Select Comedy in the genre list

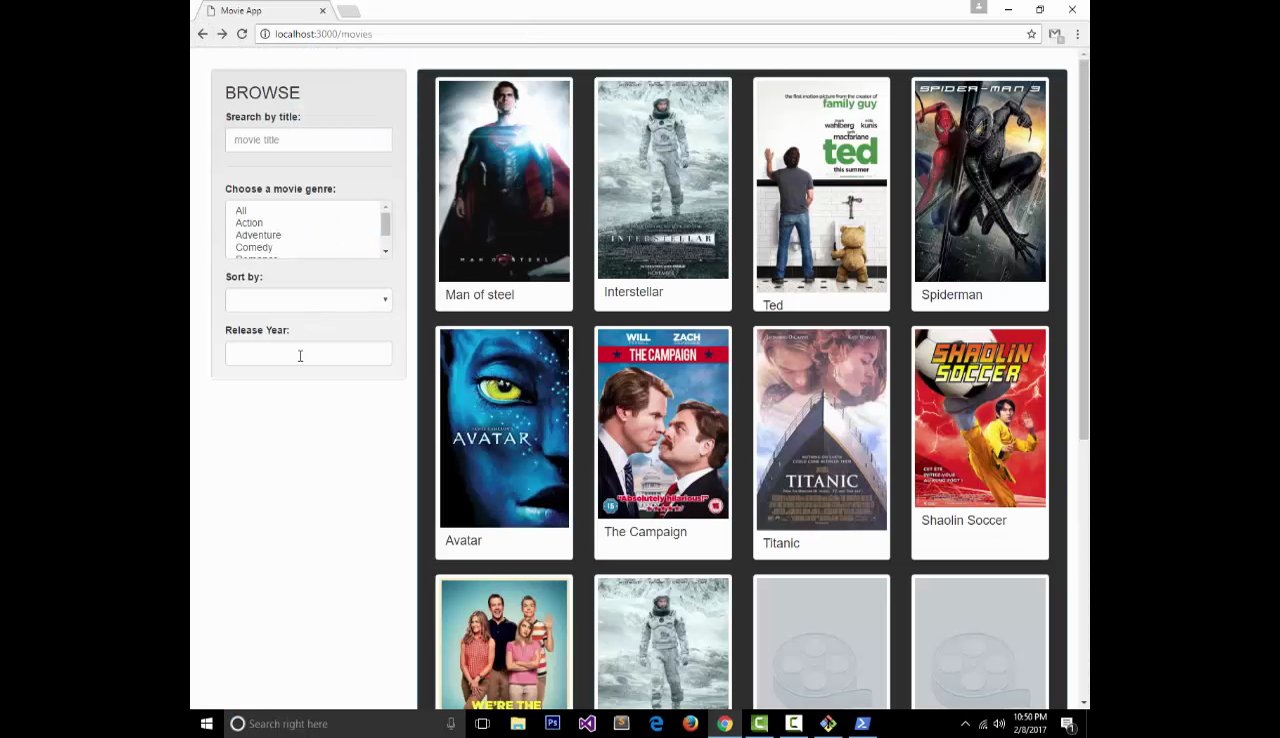254,247
